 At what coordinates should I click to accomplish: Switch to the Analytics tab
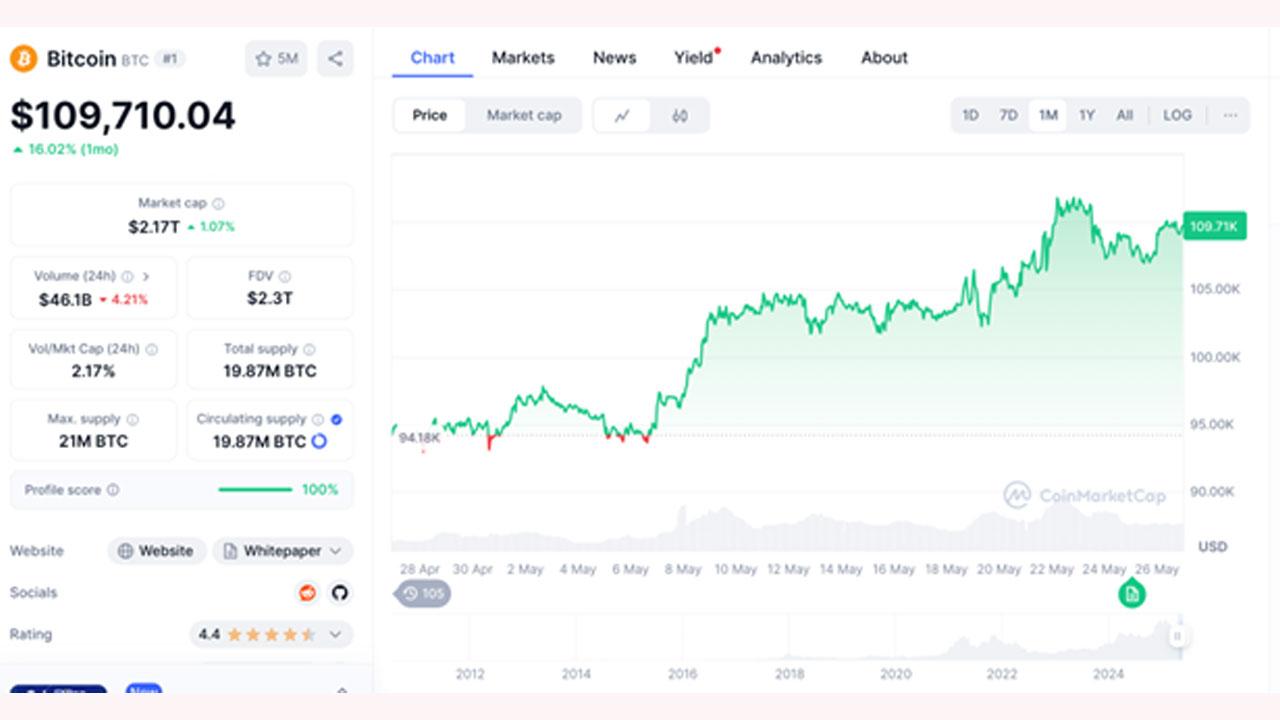pyautogui.click(x=786, y=58)
